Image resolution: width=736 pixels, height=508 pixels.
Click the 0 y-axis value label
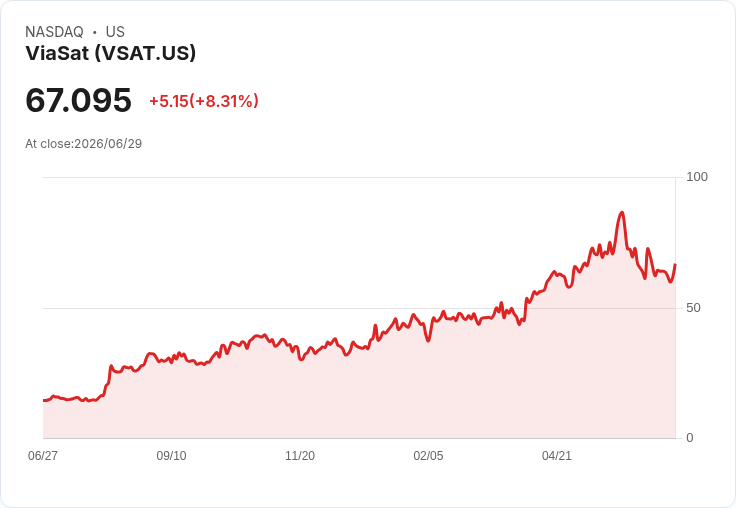[690, 438]
